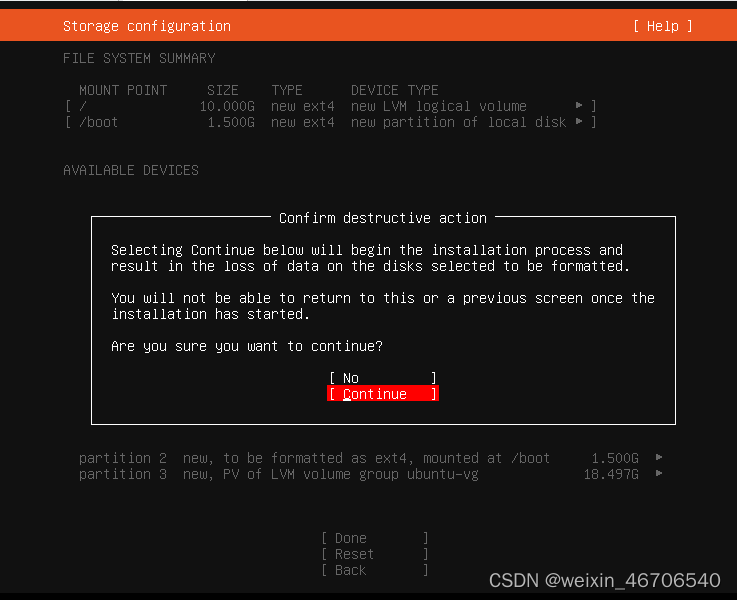737x600 pixels.
Task: Click the AVAILABLE DEVICES heading
Action: pyautogui.click(x=131, y=170)
